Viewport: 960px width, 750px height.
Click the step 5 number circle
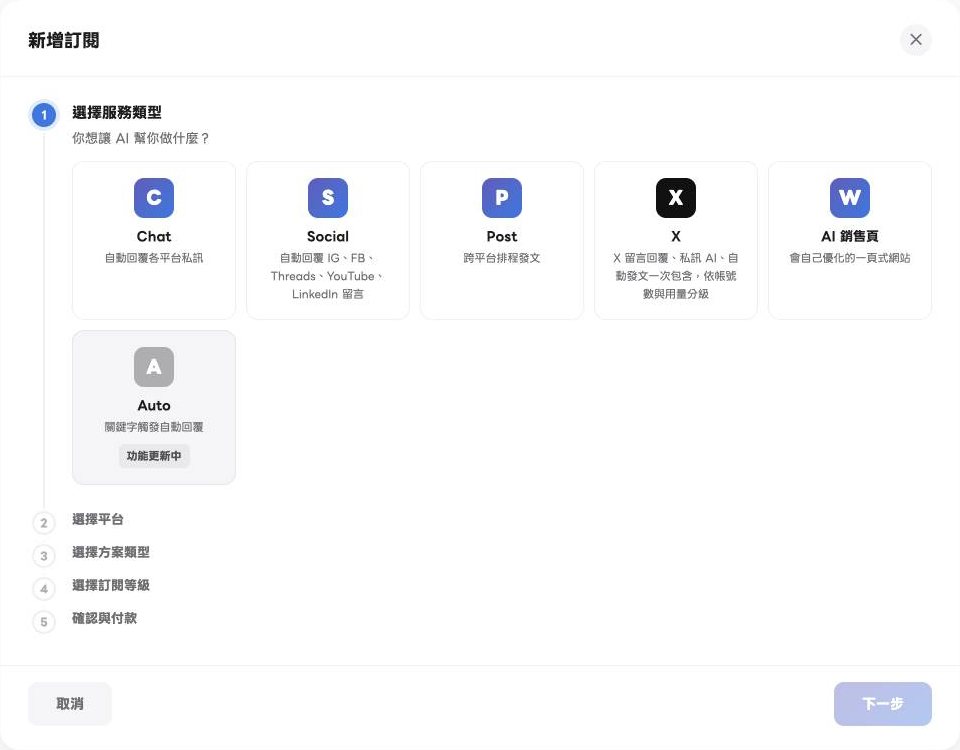[x=43, y=622]
